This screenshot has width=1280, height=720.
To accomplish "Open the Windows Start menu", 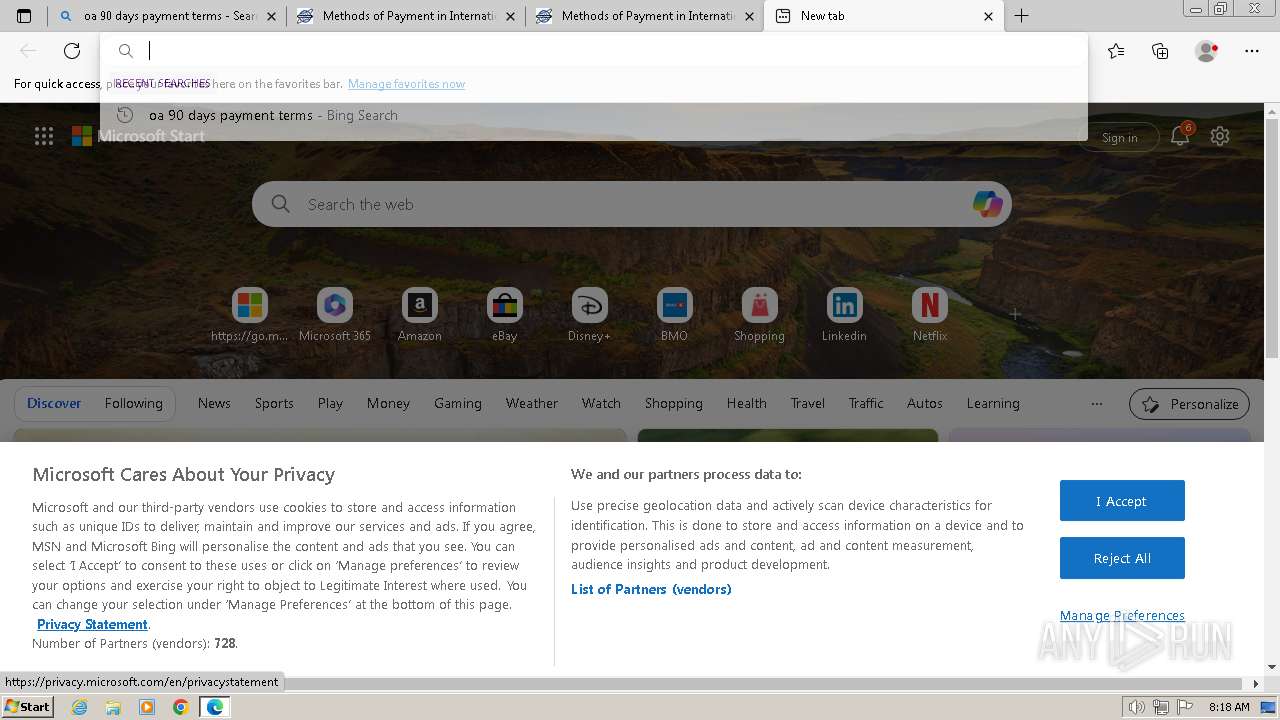I will [28, 706].
